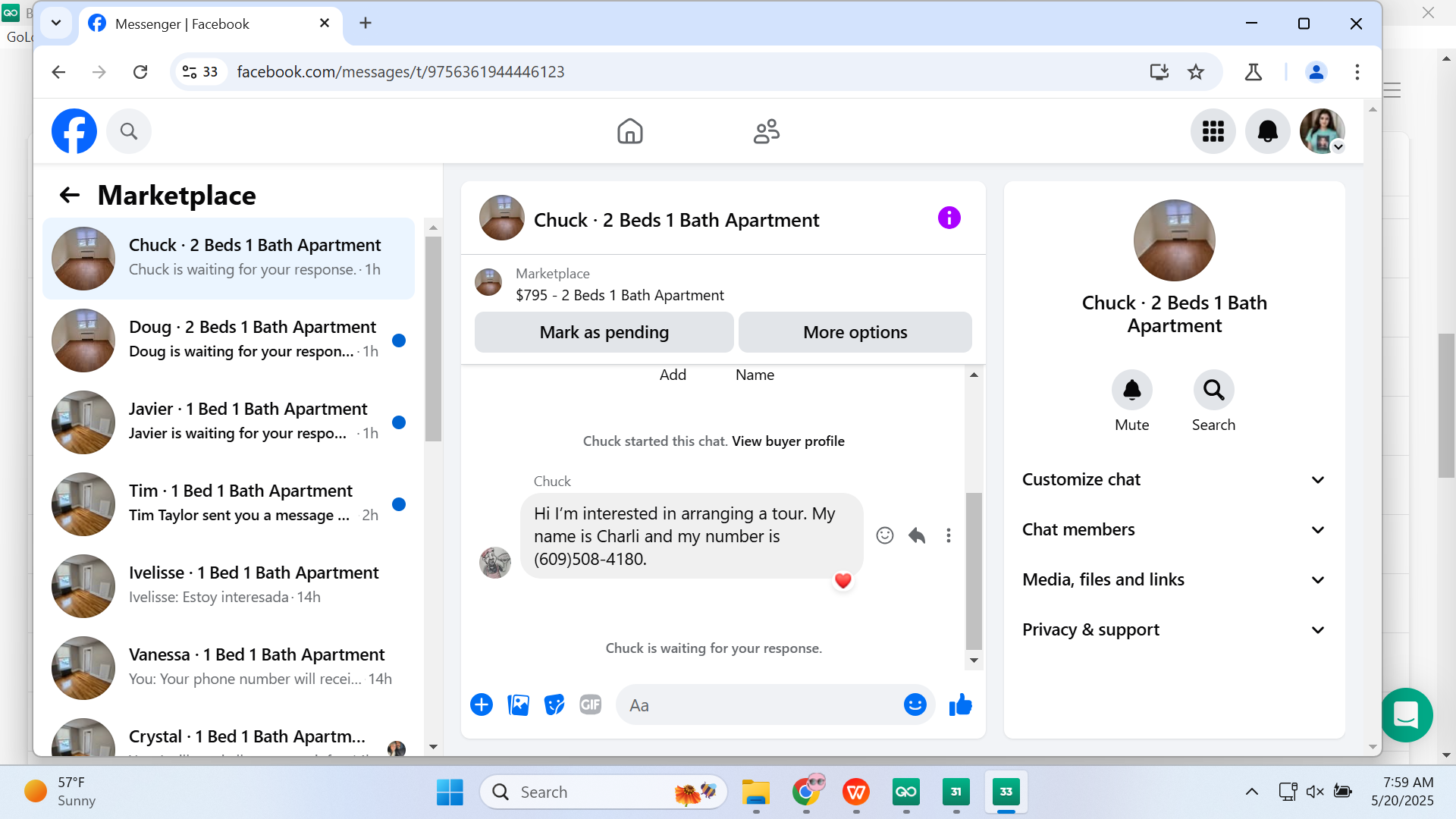This screenshot has width=1456, height=819.
Task: Choose a sticker icon
Action: tap(554, 705)
